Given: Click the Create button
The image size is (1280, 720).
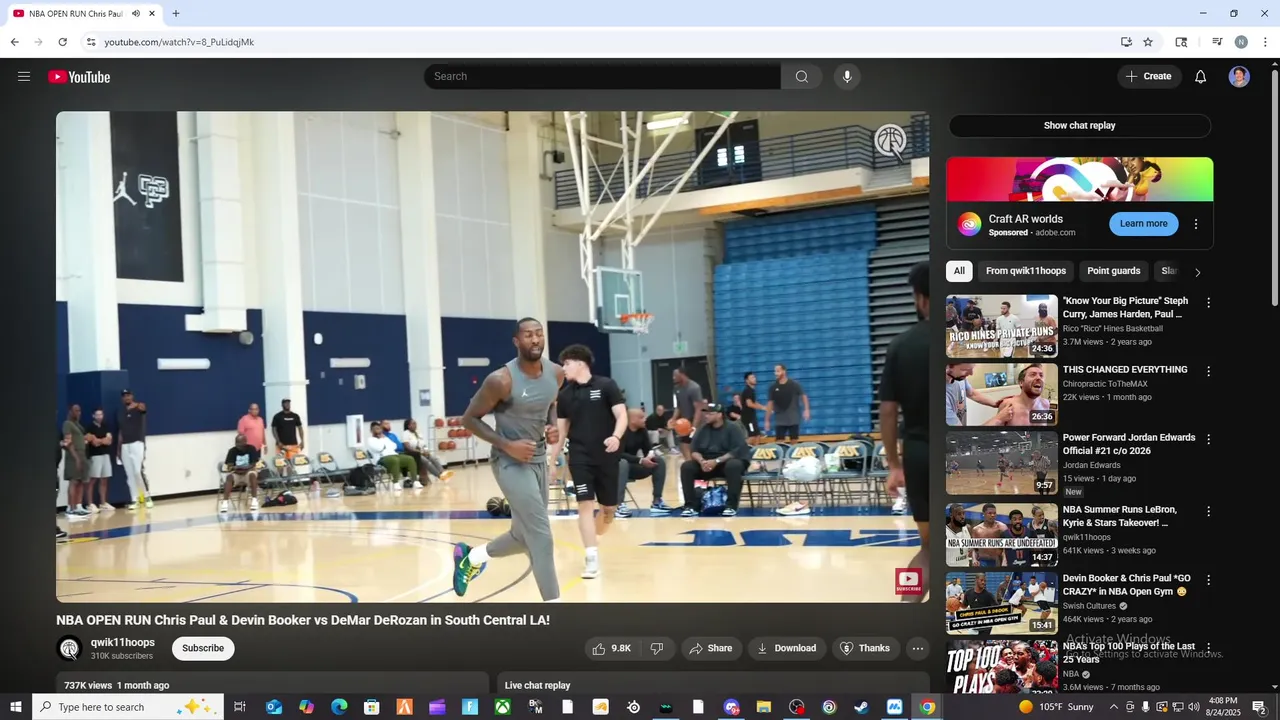Looking at the screenshot, I should 1149,77.
